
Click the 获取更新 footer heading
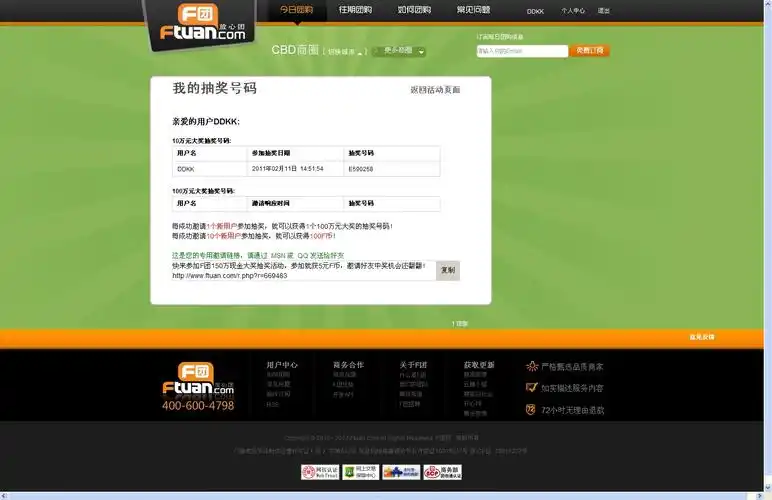click(479, 365)
